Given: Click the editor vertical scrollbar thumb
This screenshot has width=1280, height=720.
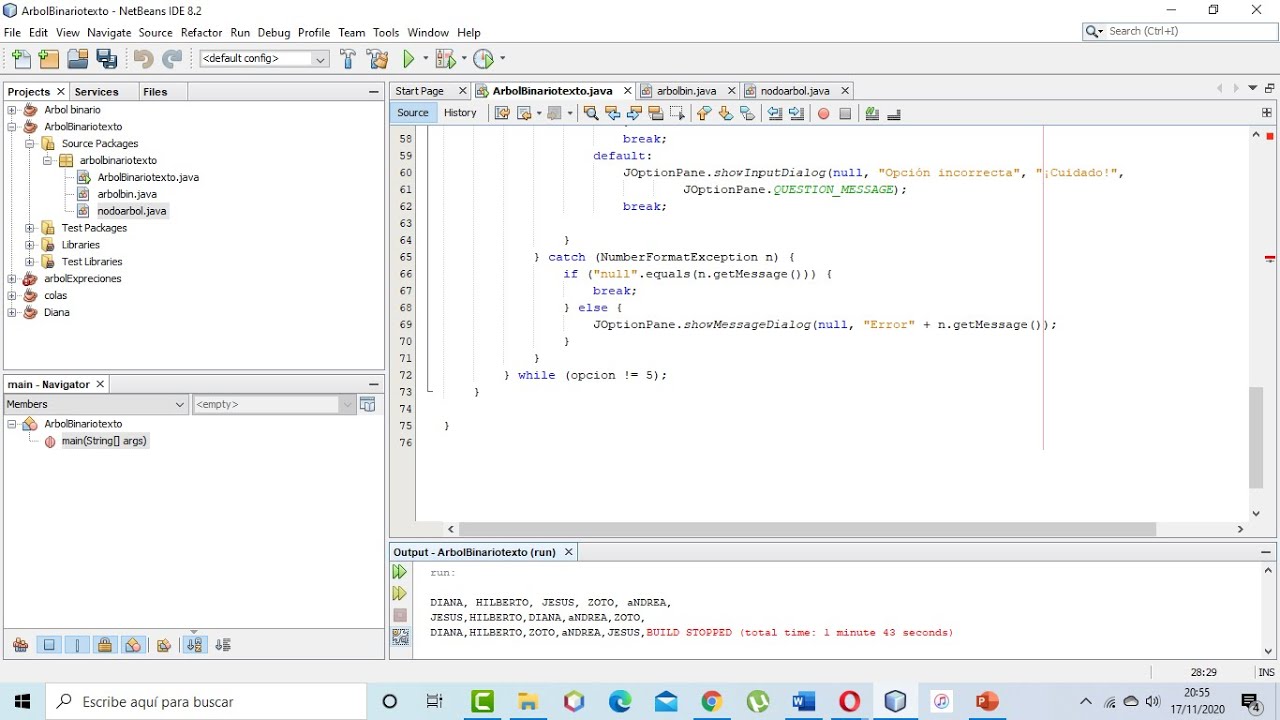Looking at the screenshot, I should (x=1256, y=438).
